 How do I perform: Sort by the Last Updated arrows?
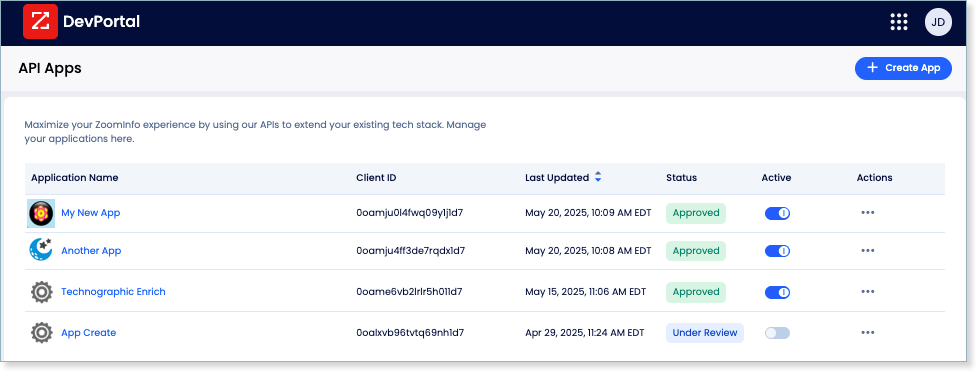point(598,177)
